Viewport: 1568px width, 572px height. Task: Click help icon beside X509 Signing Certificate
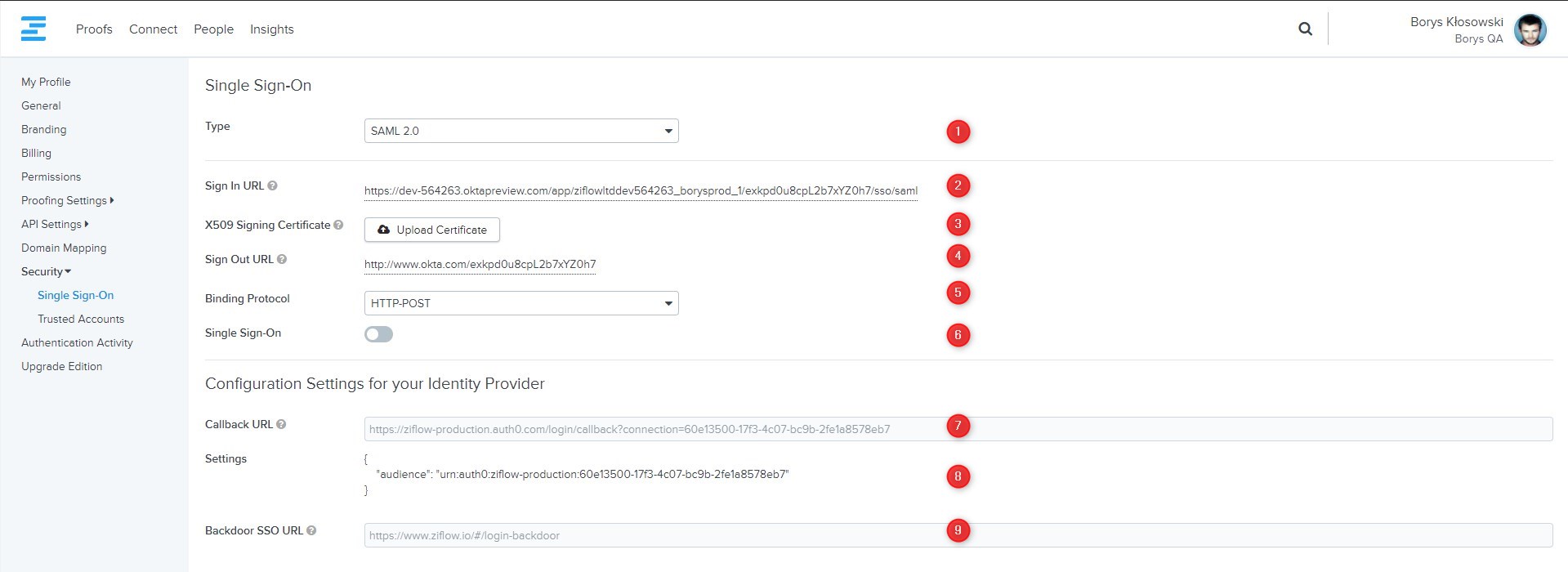click(338, 225)
